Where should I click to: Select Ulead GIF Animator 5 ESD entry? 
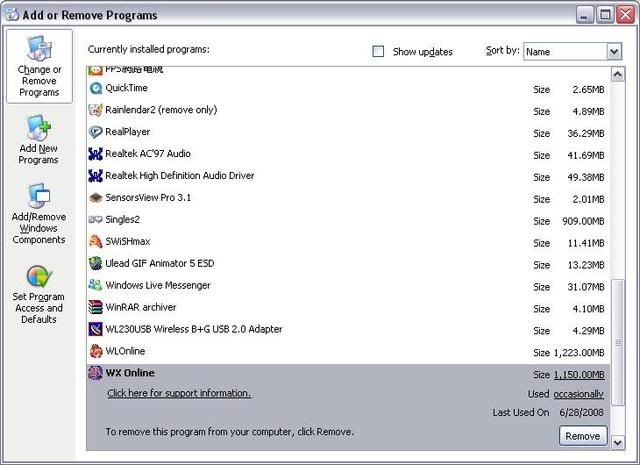160,263
